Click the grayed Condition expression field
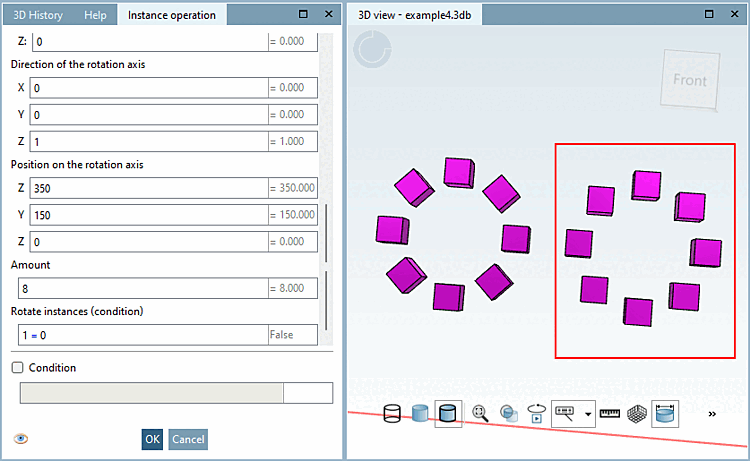Viewport: 750px width, 461px height. tap(152, 393)
